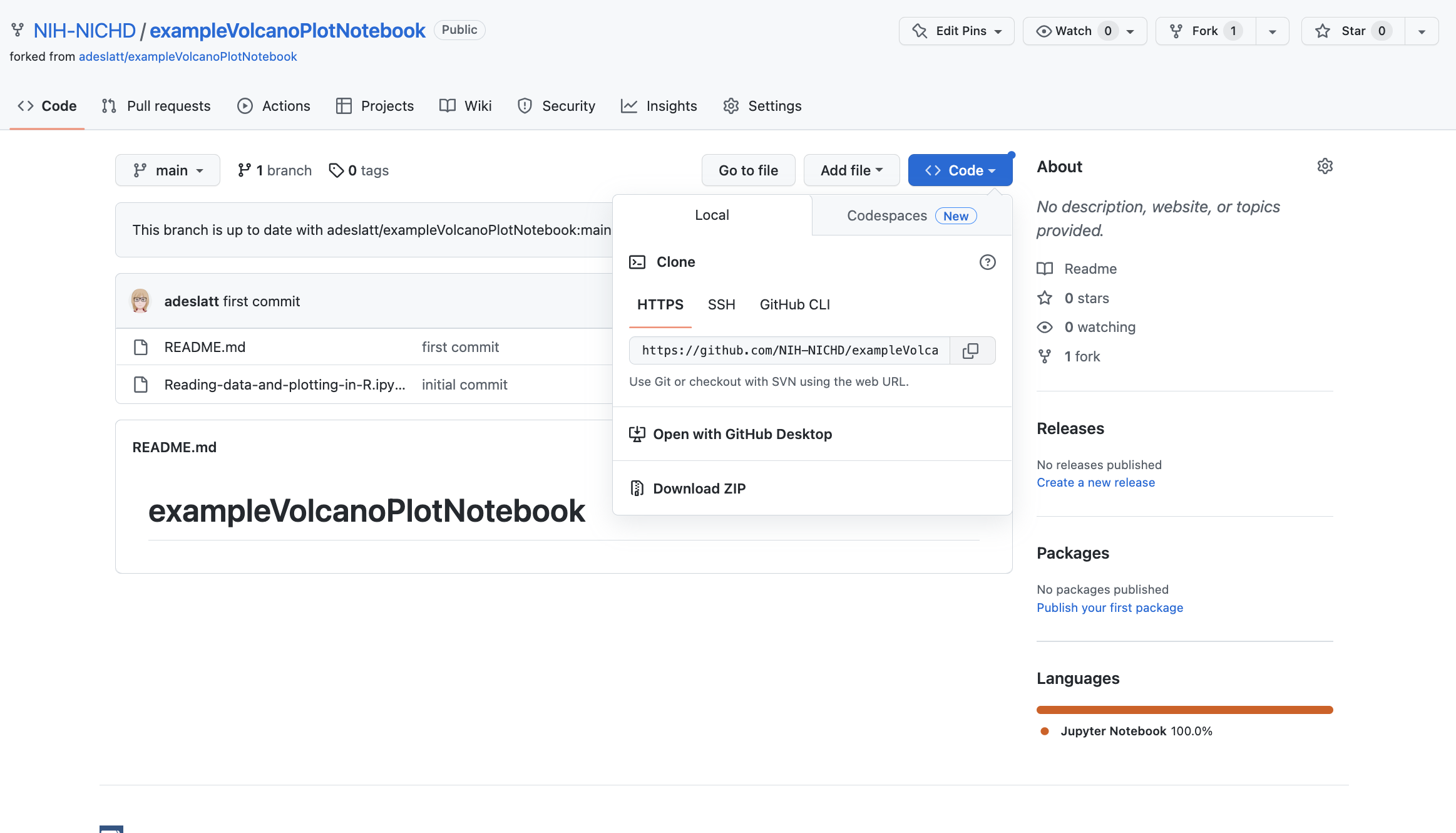Select the Code tab

[47, 106]
